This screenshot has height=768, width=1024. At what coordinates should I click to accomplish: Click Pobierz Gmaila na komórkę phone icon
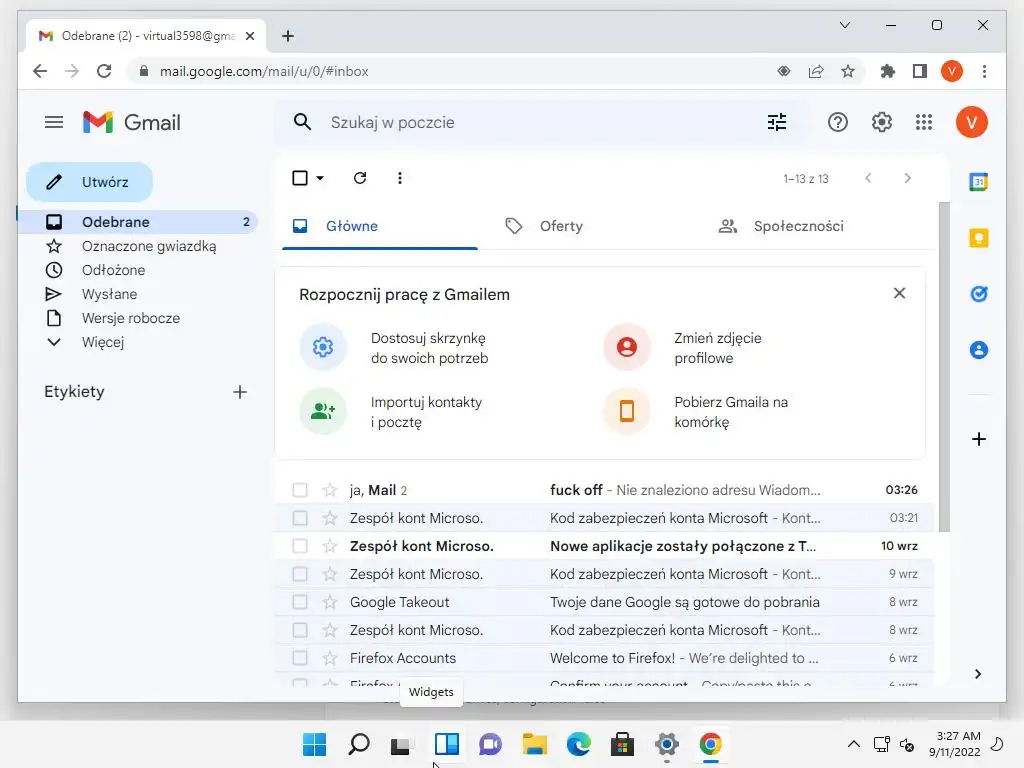(x=627, y=411)
